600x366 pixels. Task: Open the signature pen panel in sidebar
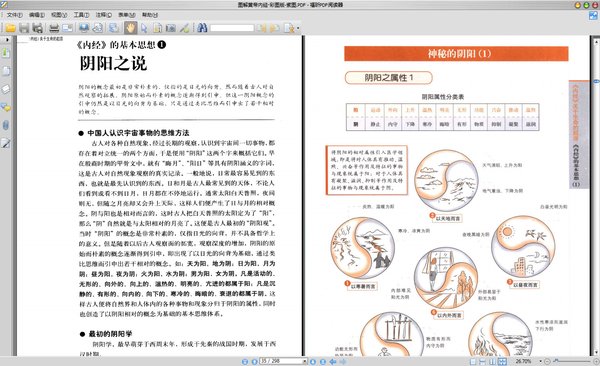coord(6,143)
